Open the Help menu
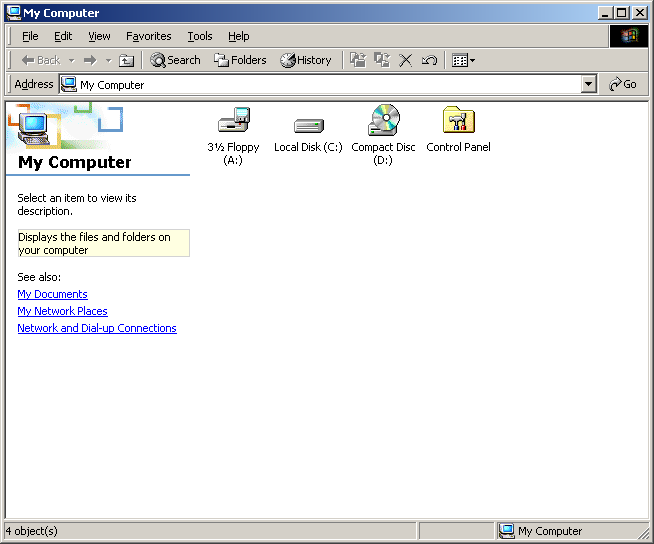This screenshot has height=544, width=654. click(x=239, y=36)
